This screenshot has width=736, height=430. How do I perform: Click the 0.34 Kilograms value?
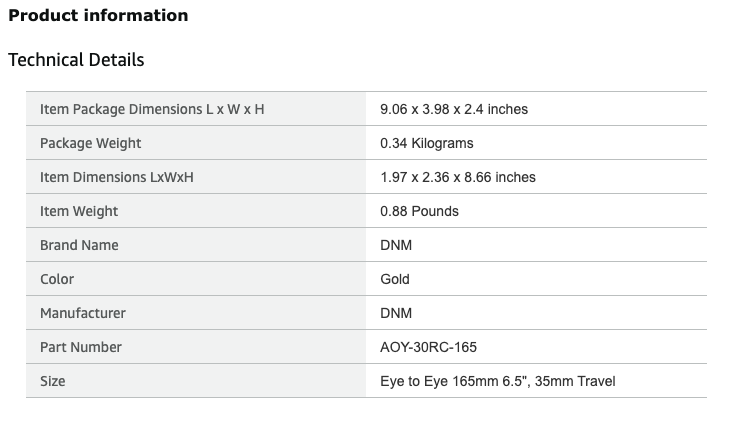427,143
